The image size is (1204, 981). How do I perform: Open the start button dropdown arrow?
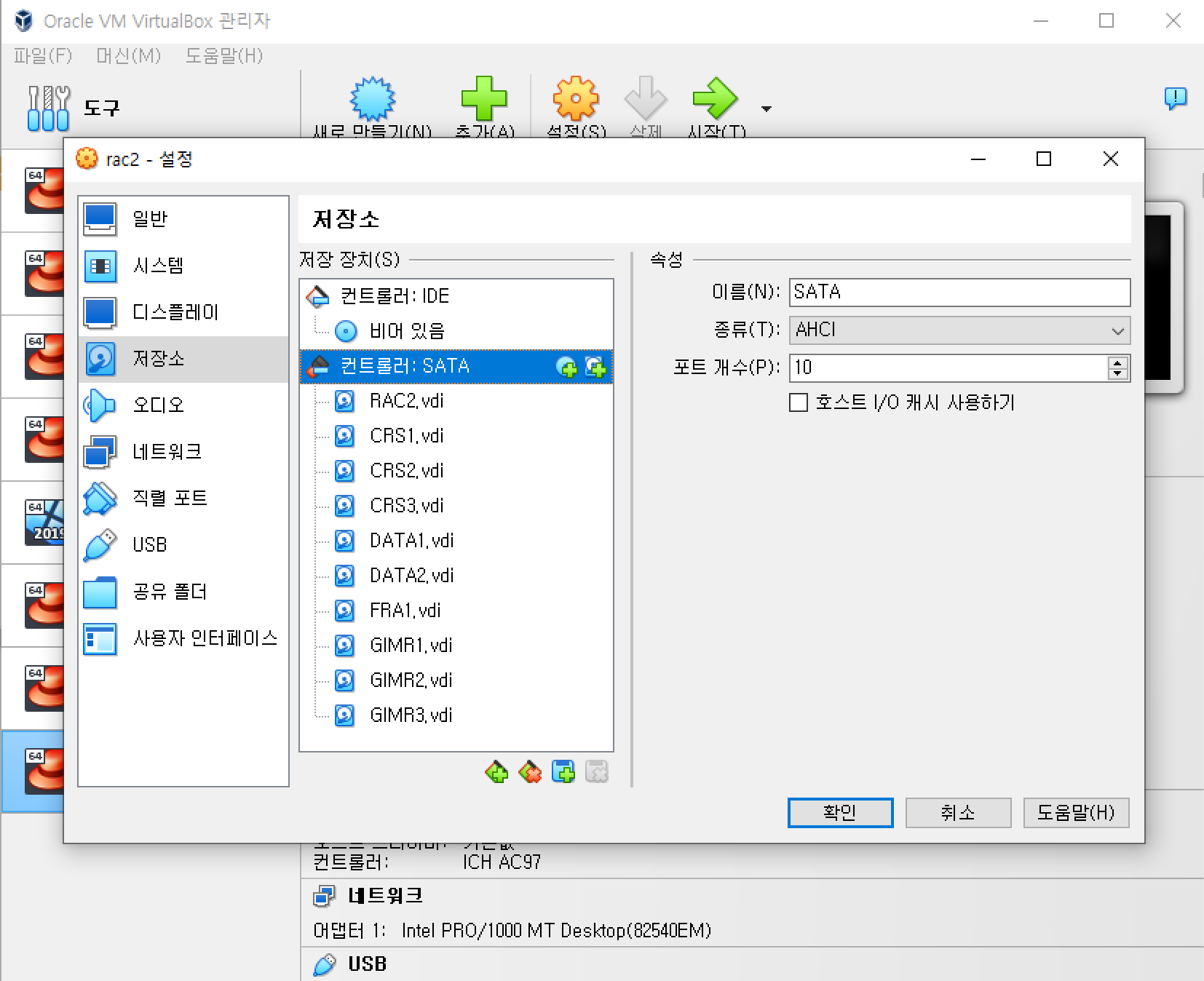pos(766,109)
